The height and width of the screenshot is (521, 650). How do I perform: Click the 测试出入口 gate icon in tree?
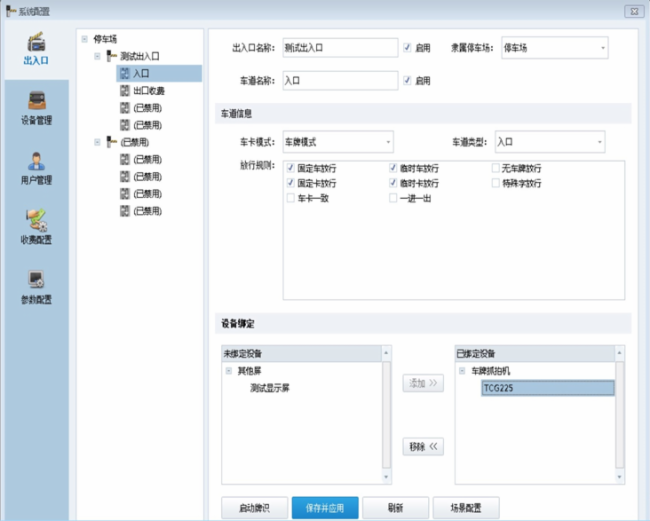[x=110, y=56]
